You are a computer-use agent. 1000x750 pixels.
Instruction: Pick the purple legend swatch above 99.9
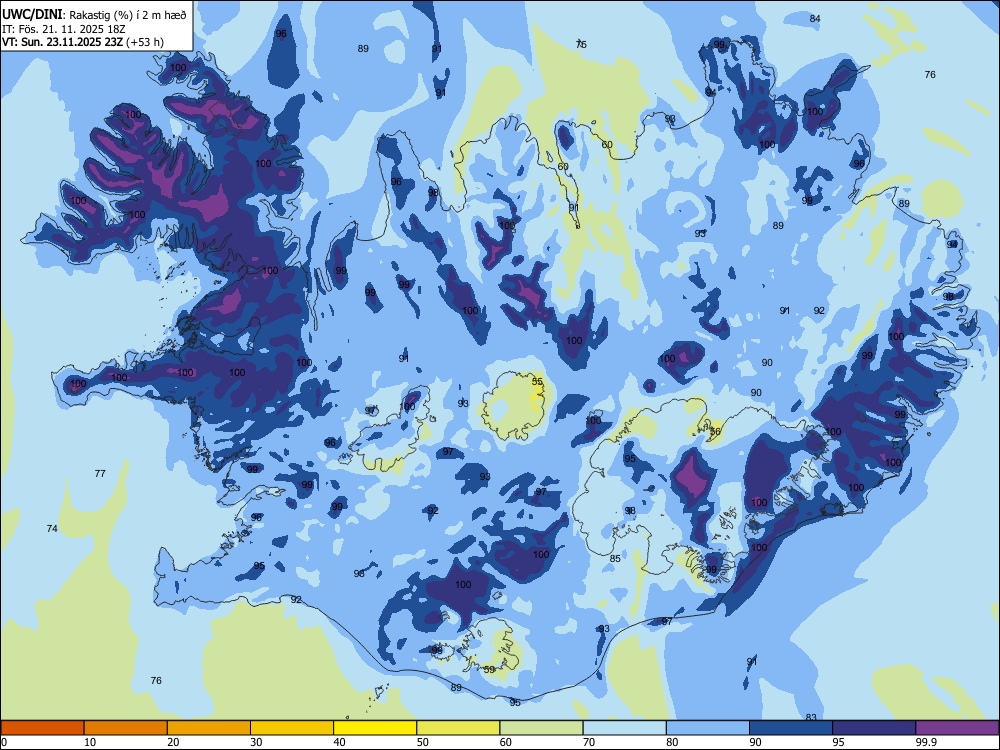click(x=957, y=728)
